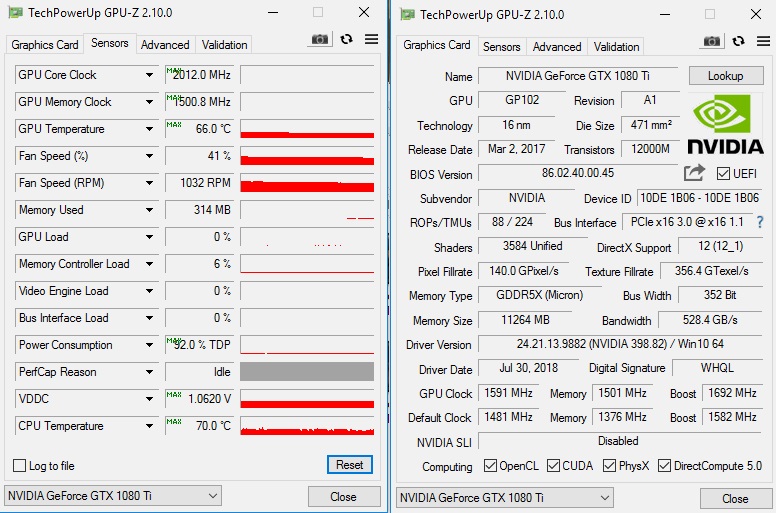
Task: Click GPU-Z app icon in Sensors window title
Action: point(15,12)
